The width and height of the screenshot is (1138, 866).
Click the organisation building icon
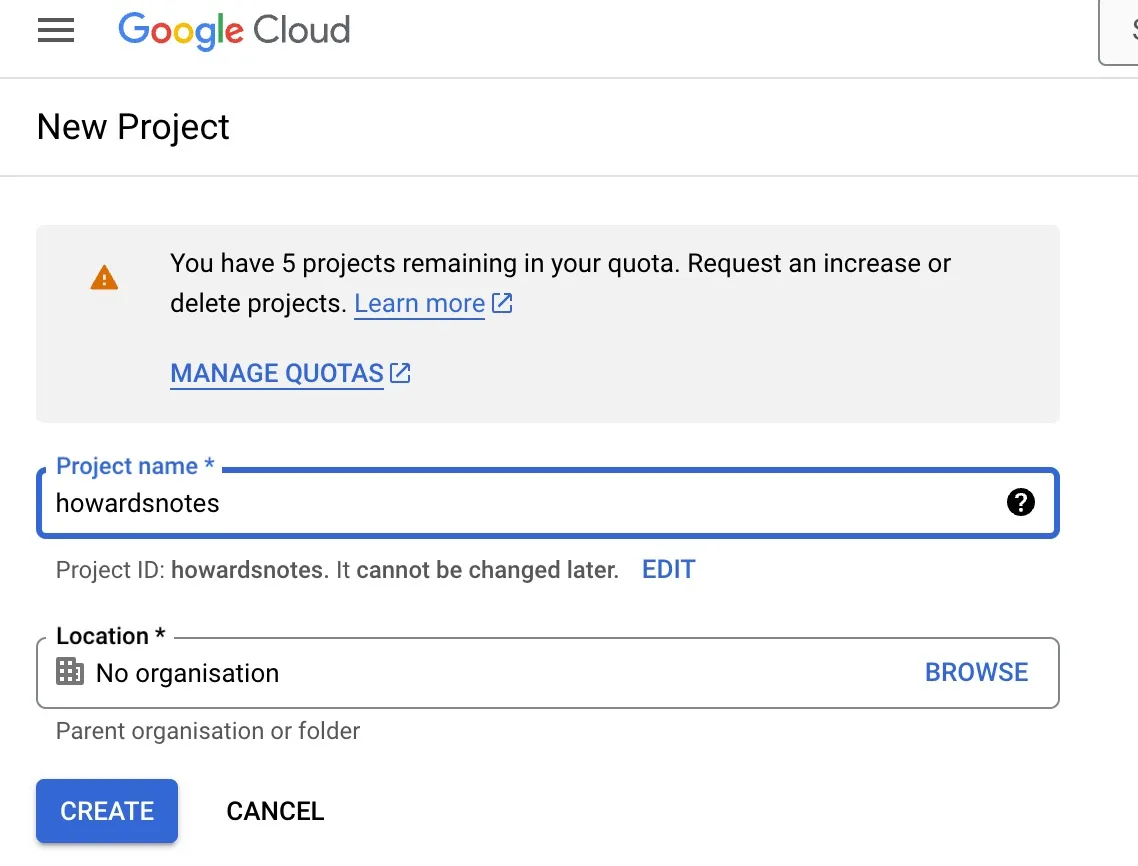(x=70, y=672)
